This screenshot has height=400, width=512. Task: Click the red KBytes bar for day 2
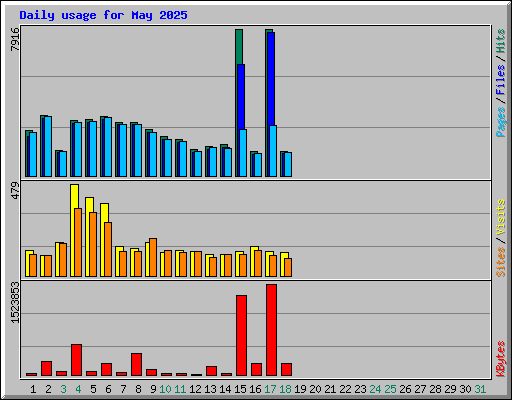point(46,369)
